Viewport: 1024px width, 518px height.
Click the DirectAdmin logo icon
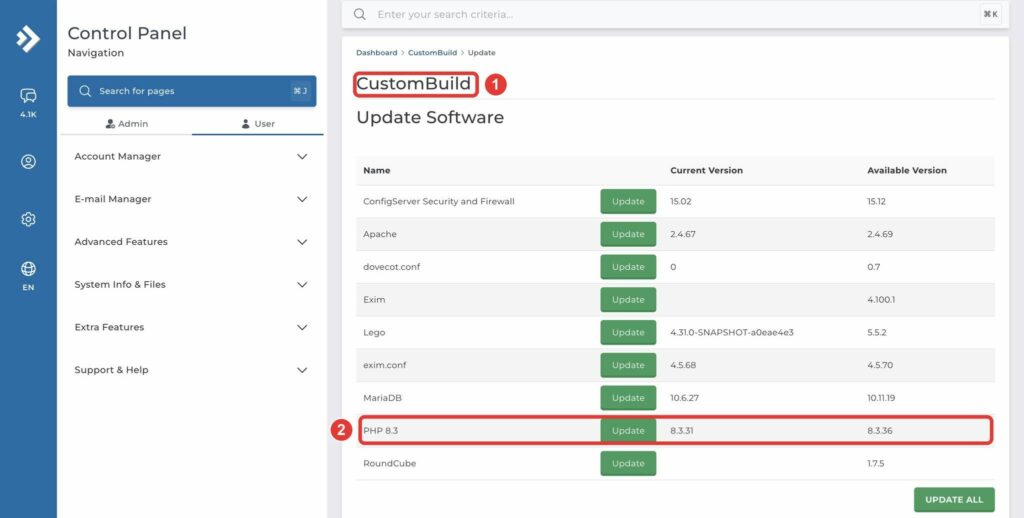[28, 39]
